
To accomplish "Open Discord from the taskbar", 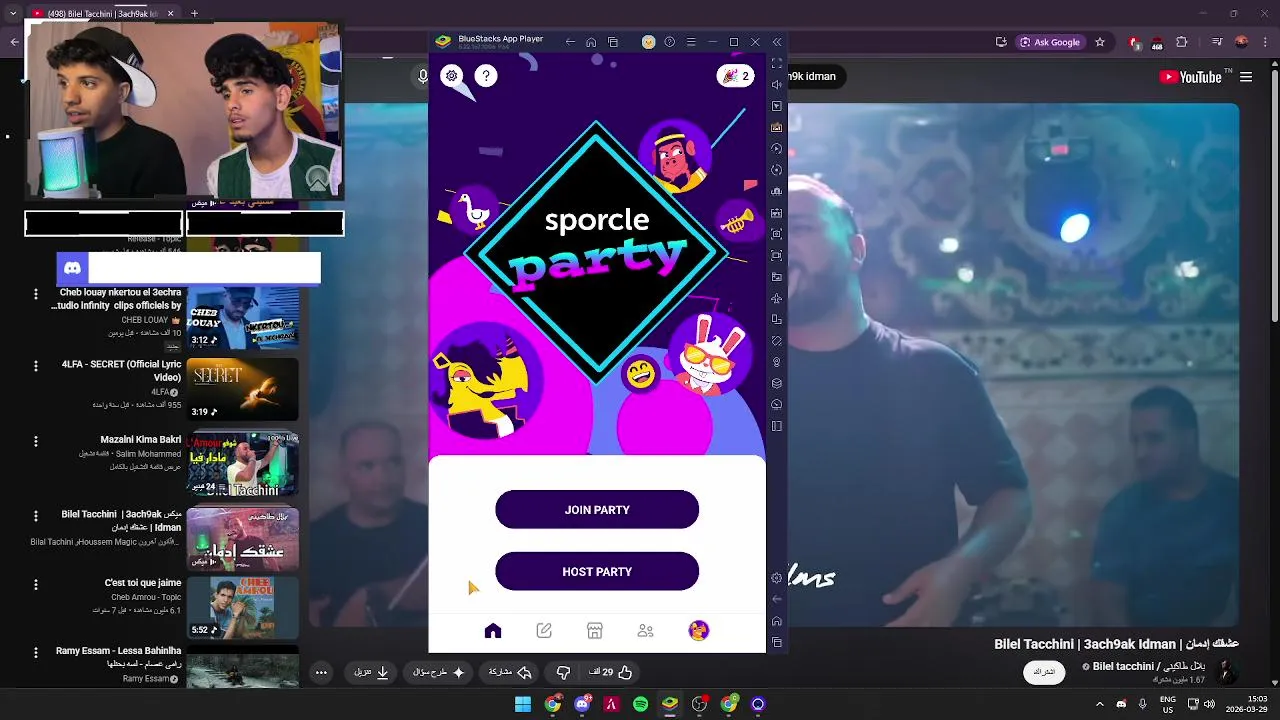I will (582, 704).
